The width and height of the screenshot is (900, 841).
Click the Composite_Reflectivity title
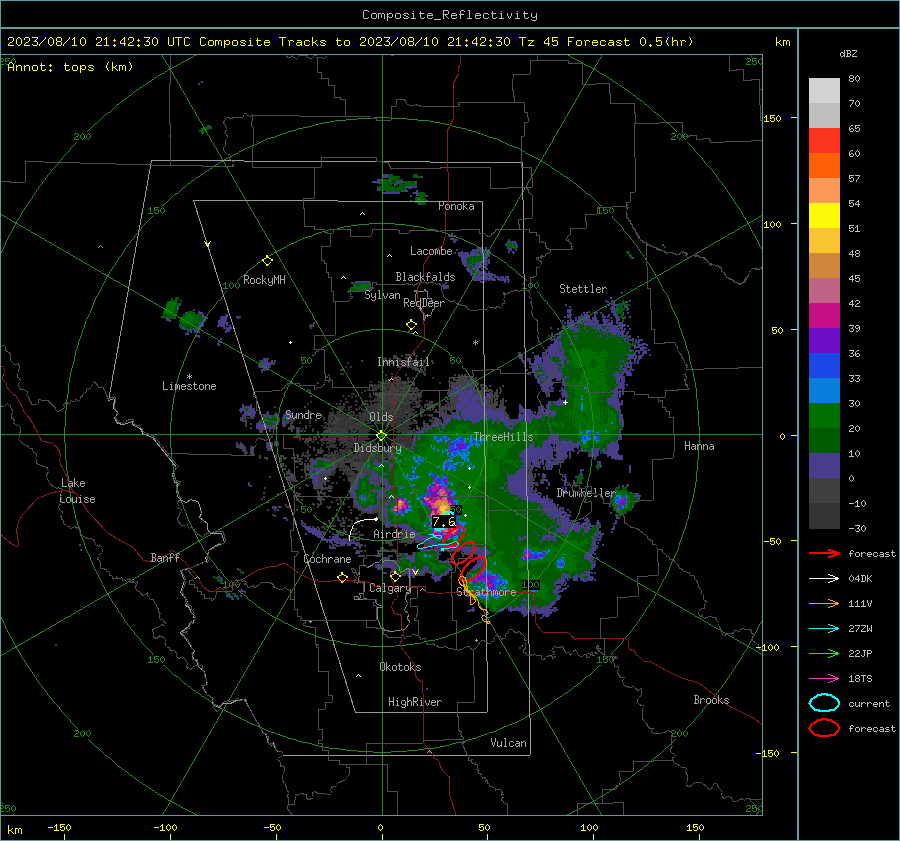click(x=450, y=15)
